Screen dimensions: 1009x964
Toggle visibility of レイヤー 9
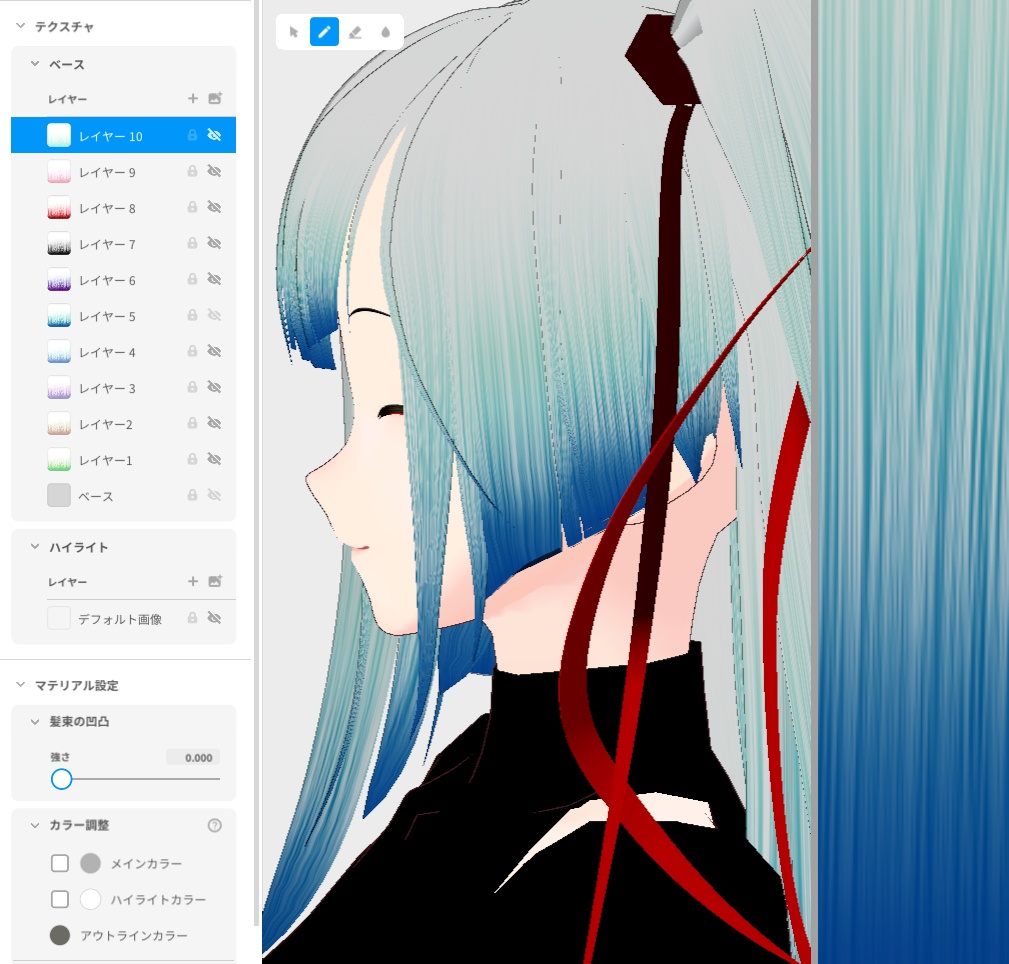[214, 171]
